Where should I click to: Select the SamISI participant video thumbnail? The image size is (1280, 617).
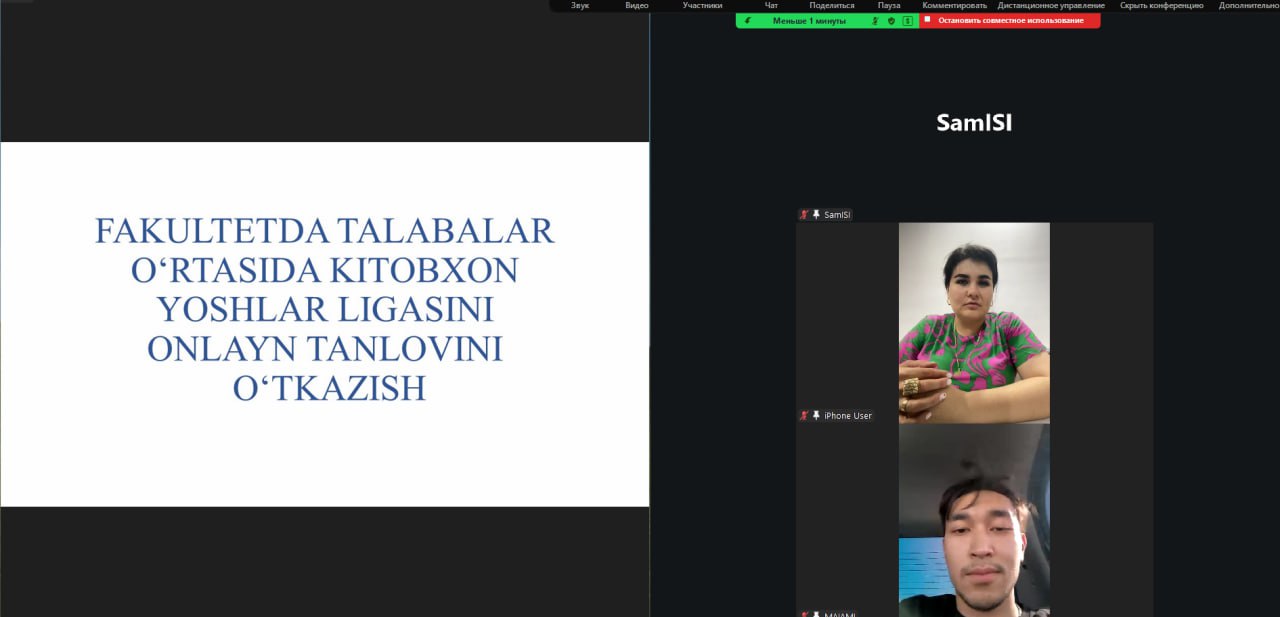pos(974,322)
